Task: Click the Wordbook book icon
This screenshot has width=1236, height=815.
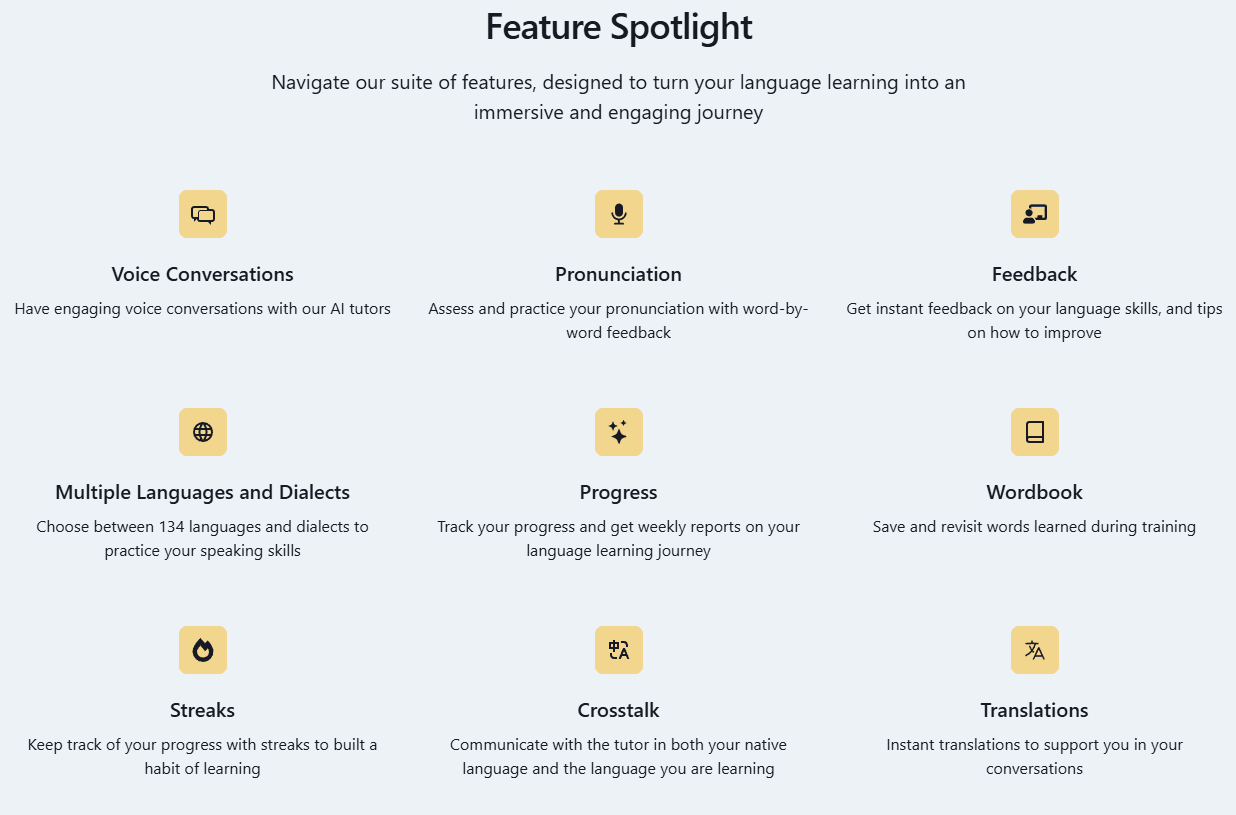Action: click(1035, 432)
